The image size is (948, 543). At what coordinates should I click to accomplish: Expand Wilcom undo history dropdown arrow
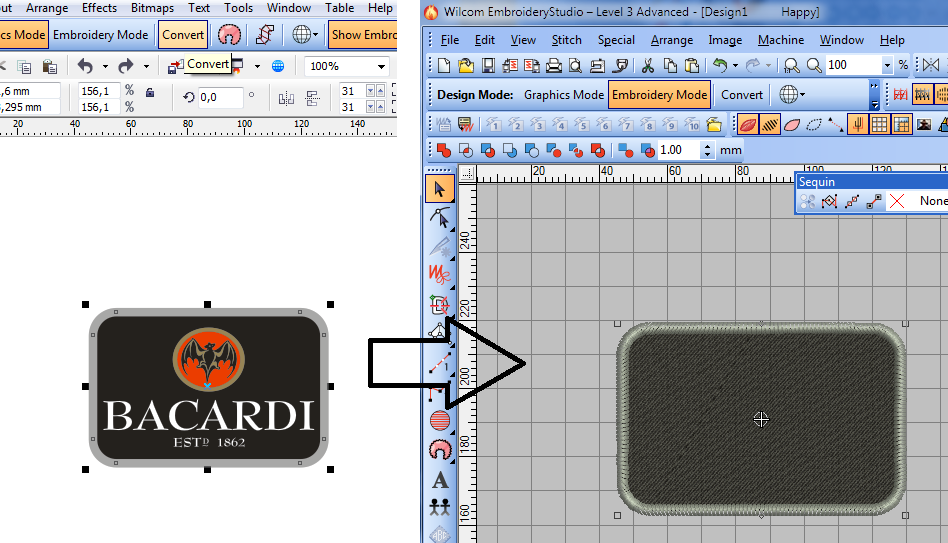coord(735,65)
